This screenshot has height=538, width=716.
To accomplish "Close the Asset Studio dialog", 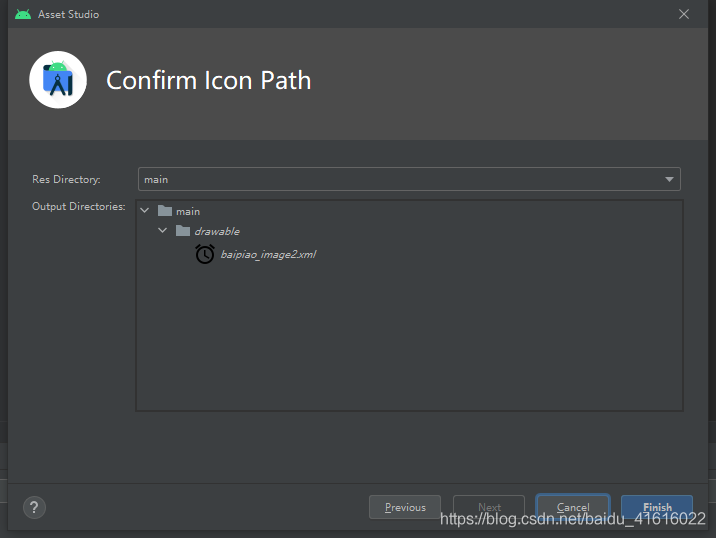I will [684, 14].
